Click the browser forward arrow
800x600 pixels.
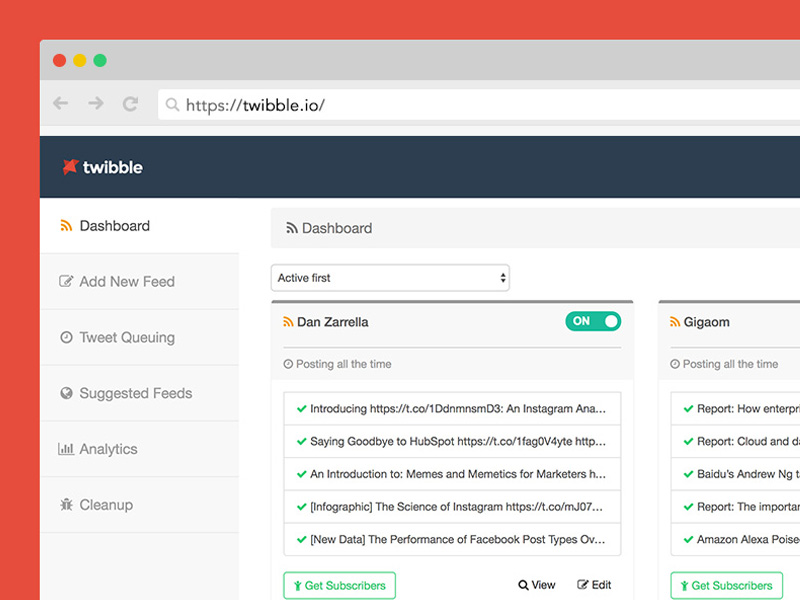[x=95, y=103]
